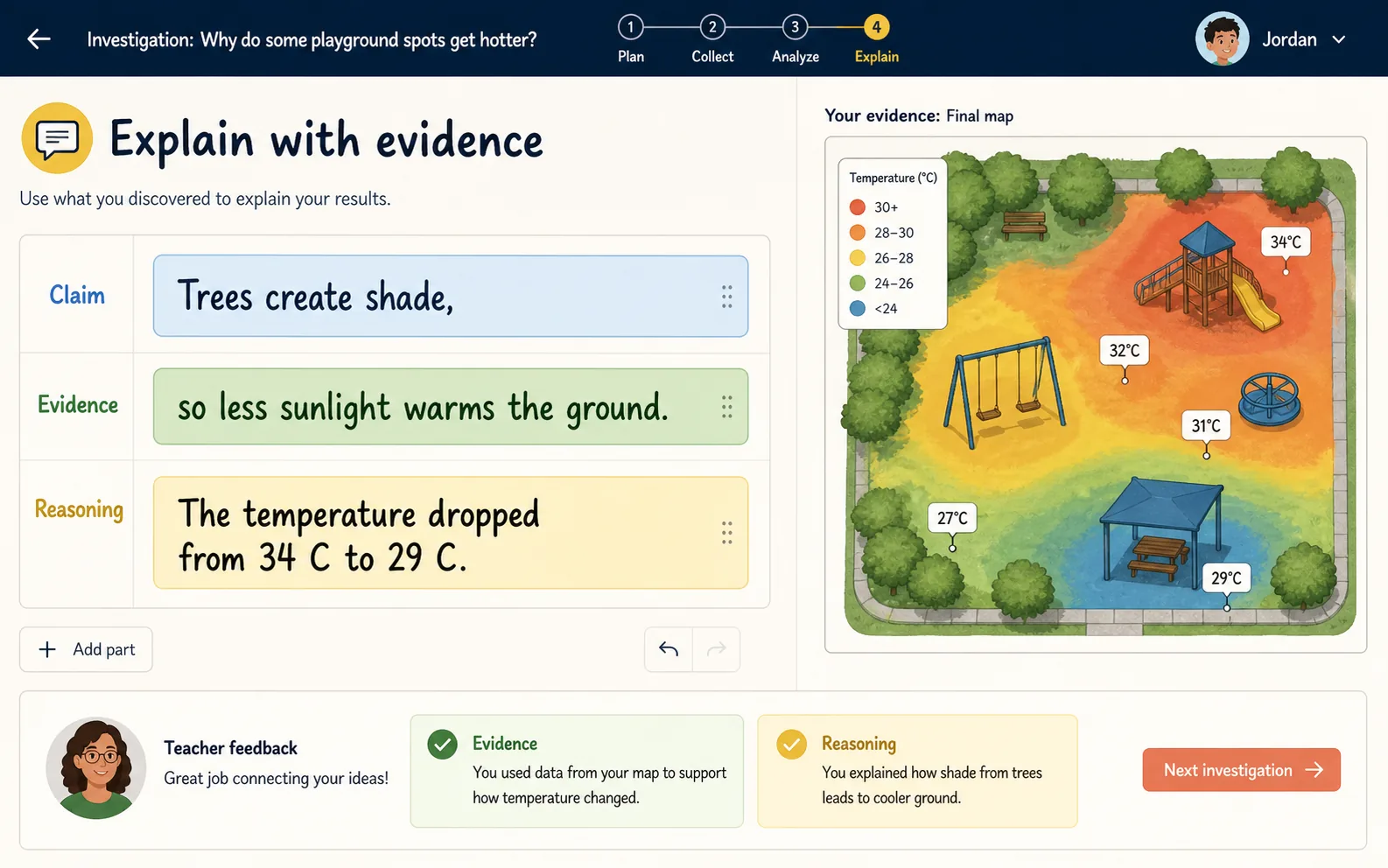Image resolution: width=1388 pixels, height=868 pixels.
Task: Click the red 30+ legend swatch
Action: pyautogui.click(x=858, y=207)
